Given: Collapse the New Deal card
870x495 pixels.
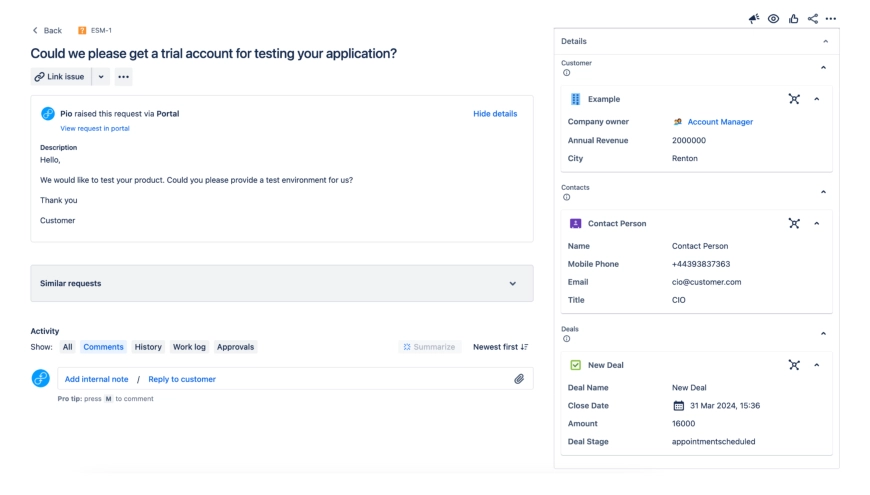Looking at the screenshot, I should pyautogui.click(x=817, y=365).
